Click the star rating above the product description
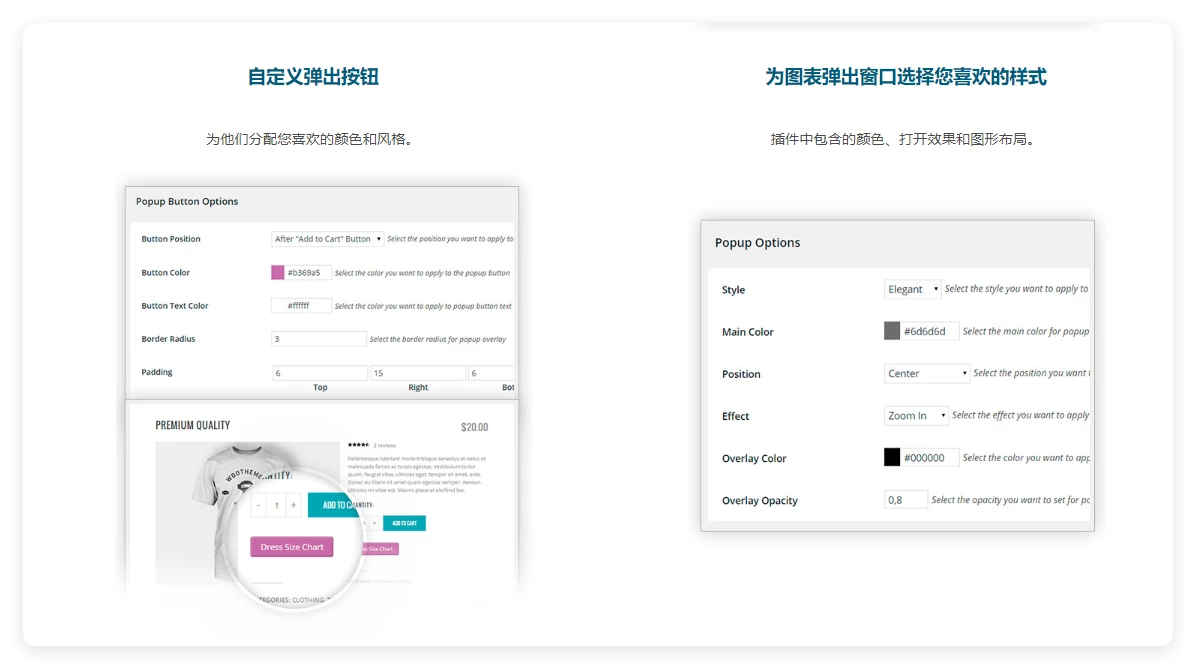The height and width of the screenshot is (669, 1196). [359, 445]
